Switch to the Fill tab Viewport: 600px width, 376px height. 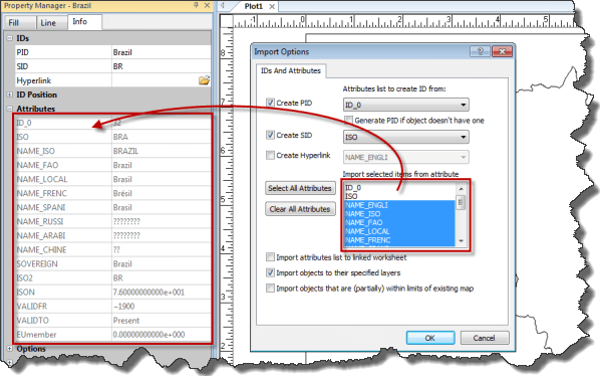(x=14, y=23)
